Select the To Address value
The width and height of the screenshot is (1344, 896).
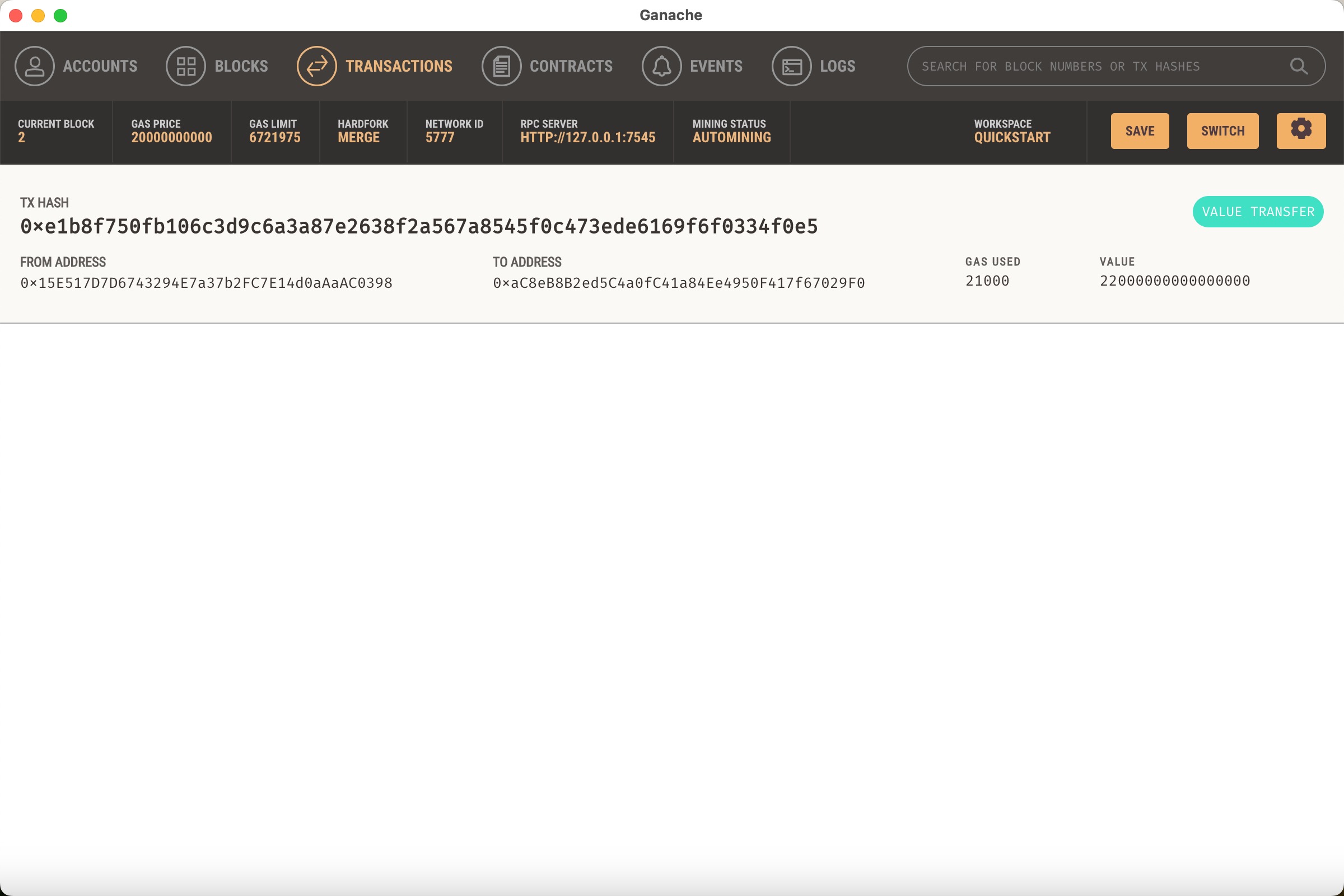[x=679, y=283]
